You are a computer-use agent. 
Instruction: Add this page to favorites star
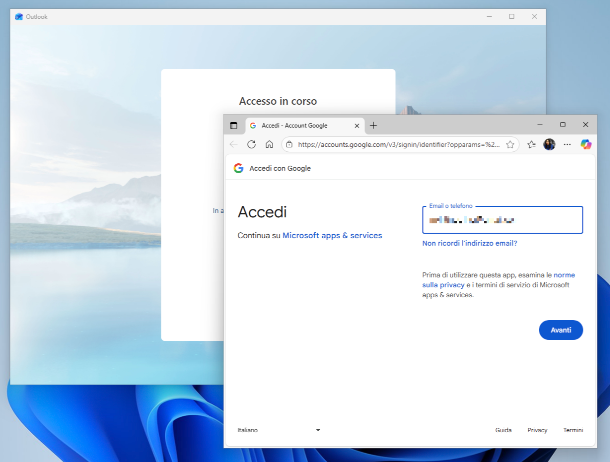[510, 145]
